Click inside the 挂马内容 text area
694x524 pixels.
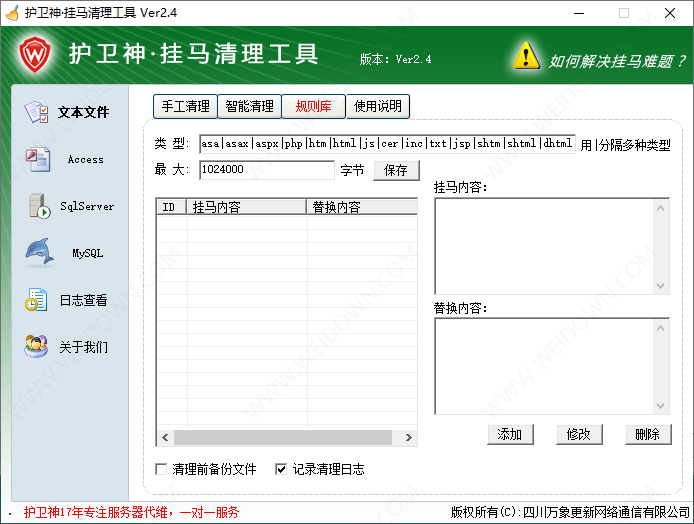pyautogui.click(x=544, y=246)
